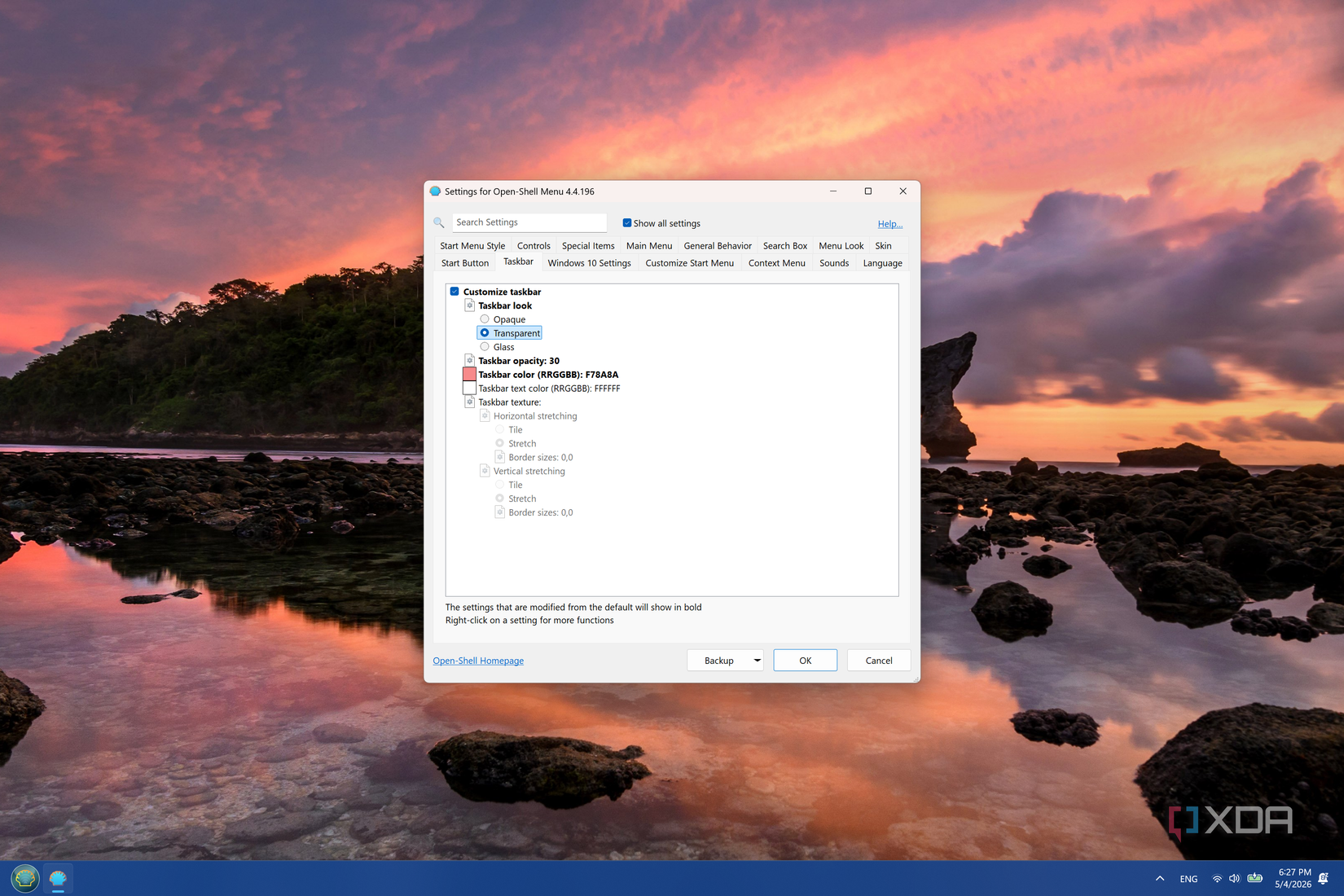Select Taskbar text color FFFFFF row
The image size is (1344, 896).
pos(549,389)
